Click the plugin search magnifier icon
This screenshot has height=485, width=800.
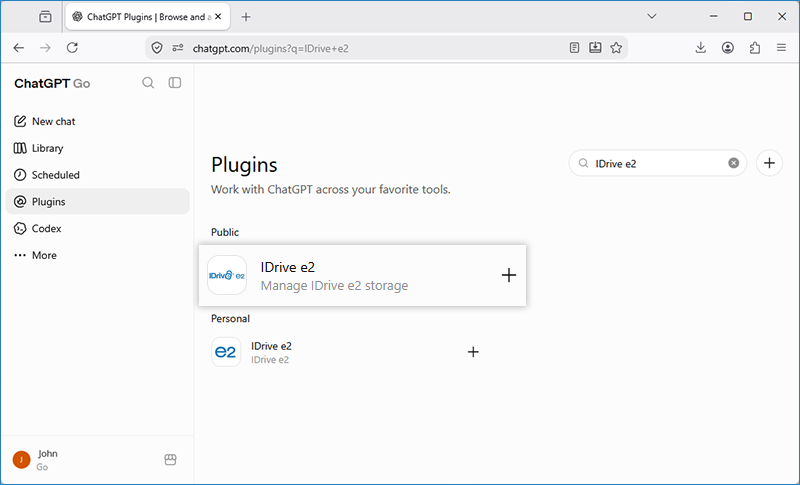pyautogui.click(x=583, y=163)
